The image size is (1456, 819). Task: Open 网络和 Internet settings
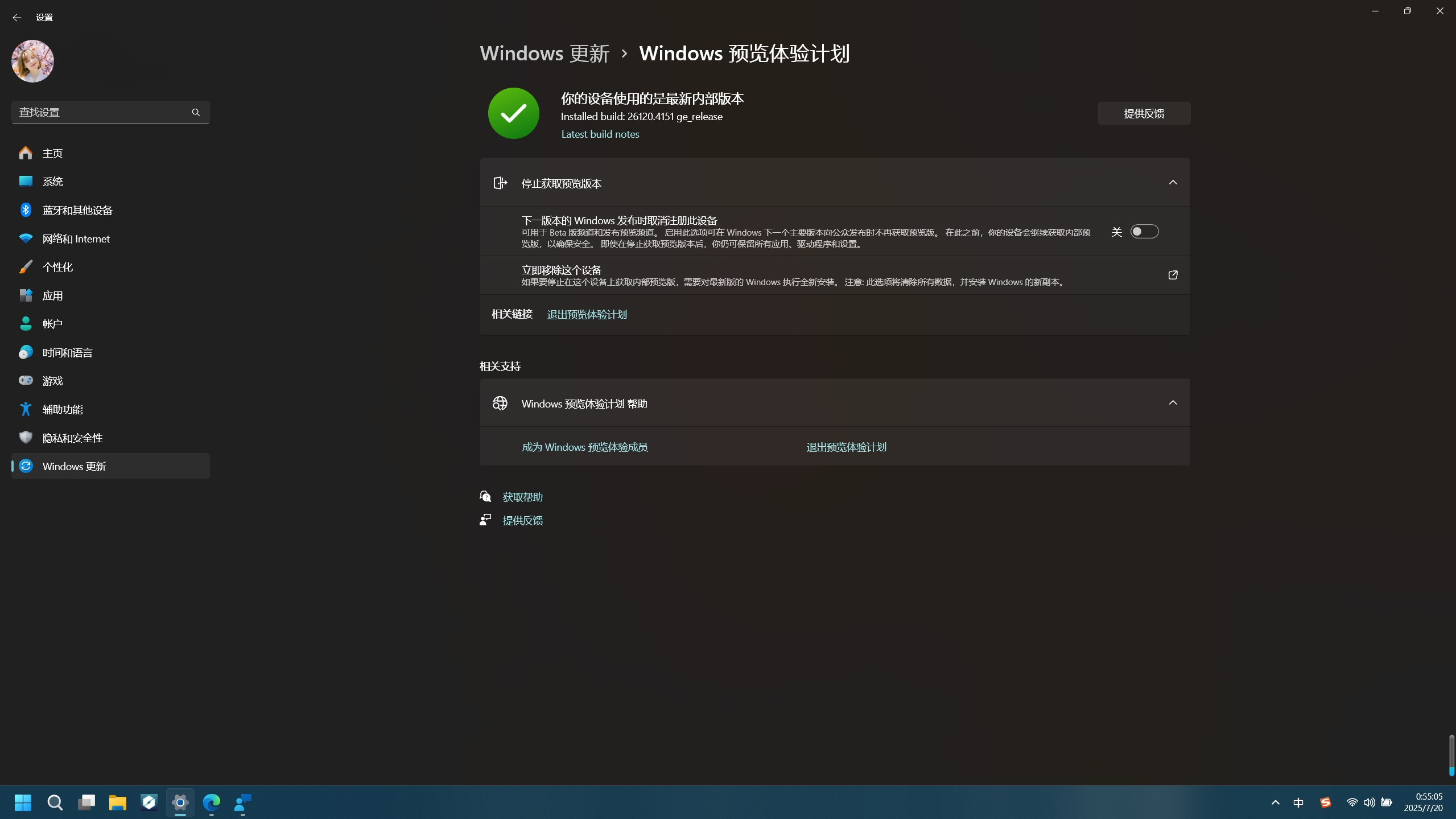click(110, 238)
